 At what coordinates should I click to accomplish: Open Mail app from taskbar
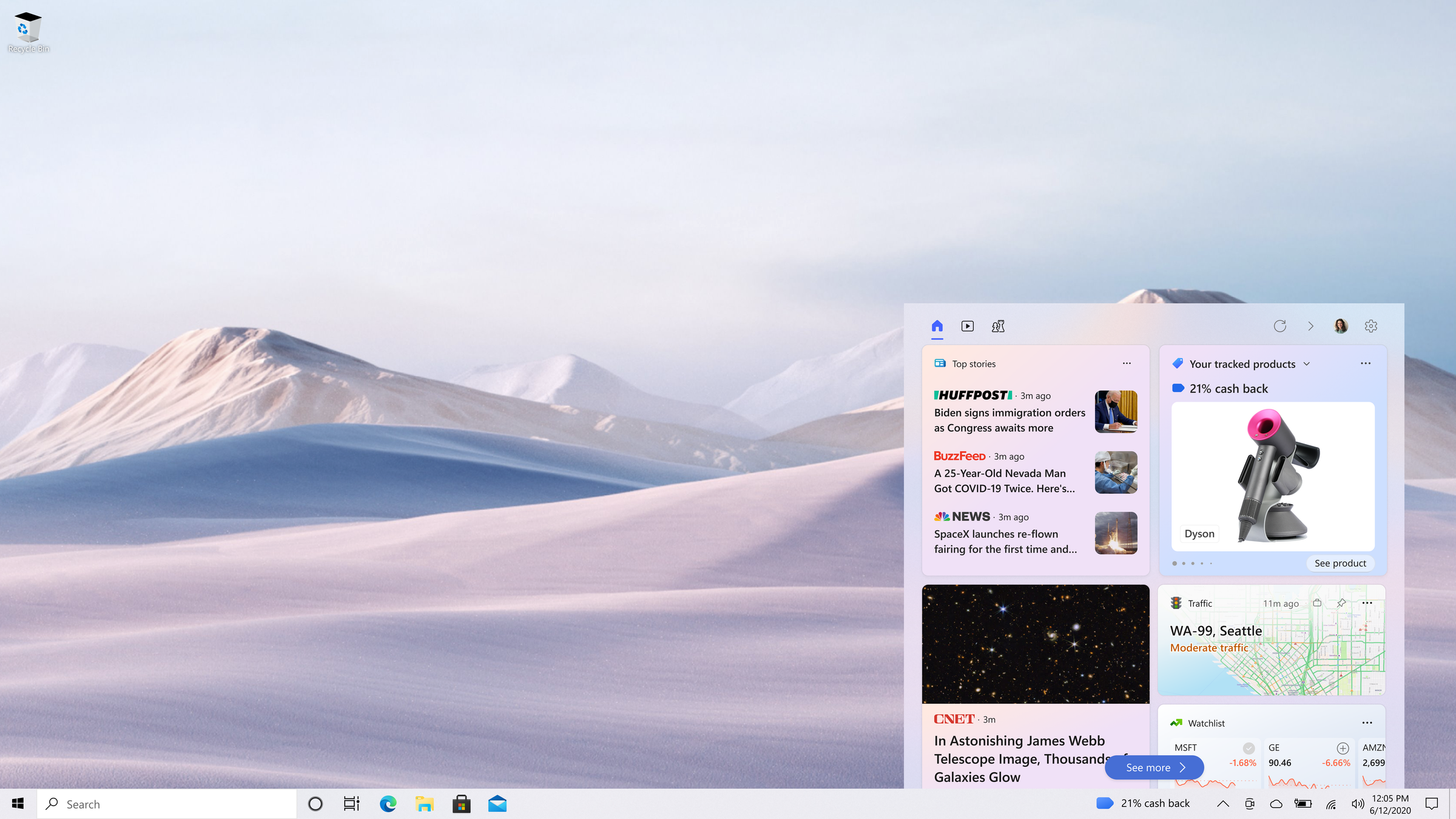tap(497, 804)
